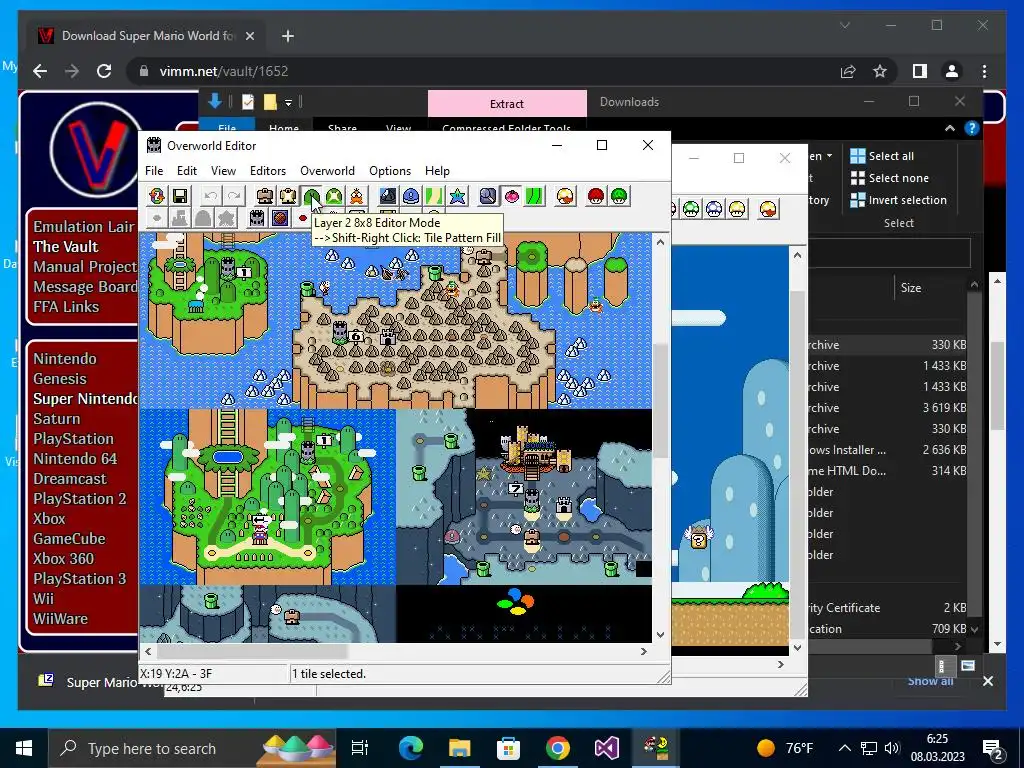1024x768 pixels.
Task: Open the Edit menu in Overworld Editor
Action: (187, 170)
